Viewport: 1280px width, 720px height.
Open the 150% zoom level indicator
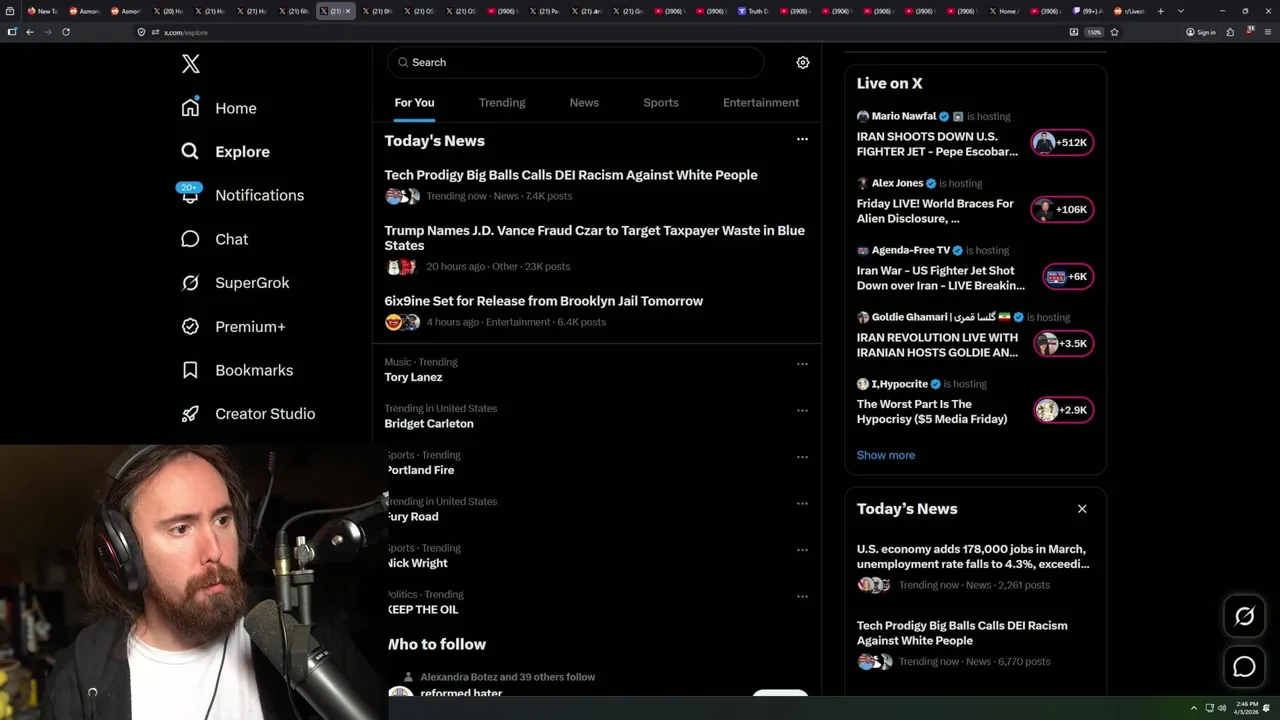[x=1094, y=32]
